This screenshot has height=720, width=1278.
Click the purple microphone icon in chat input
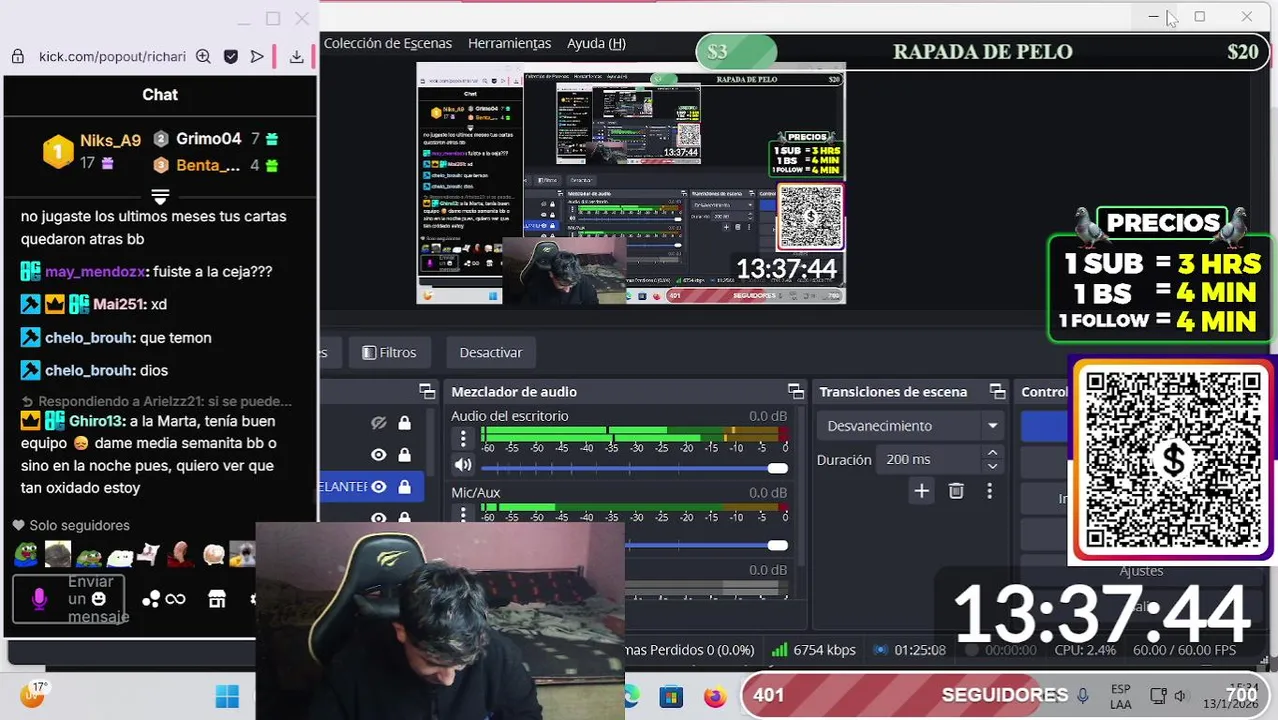[39, 599]
